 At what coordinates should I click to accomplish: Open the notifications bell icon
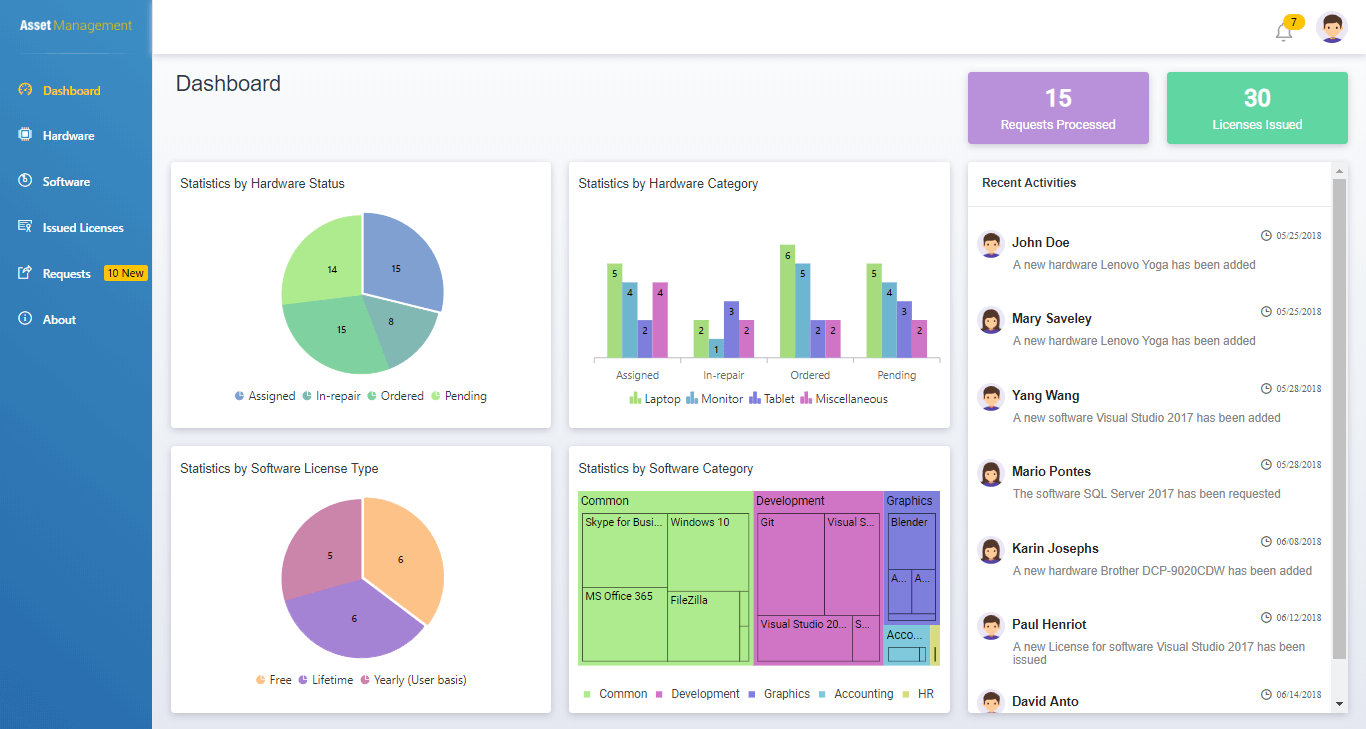(1284, 32)
